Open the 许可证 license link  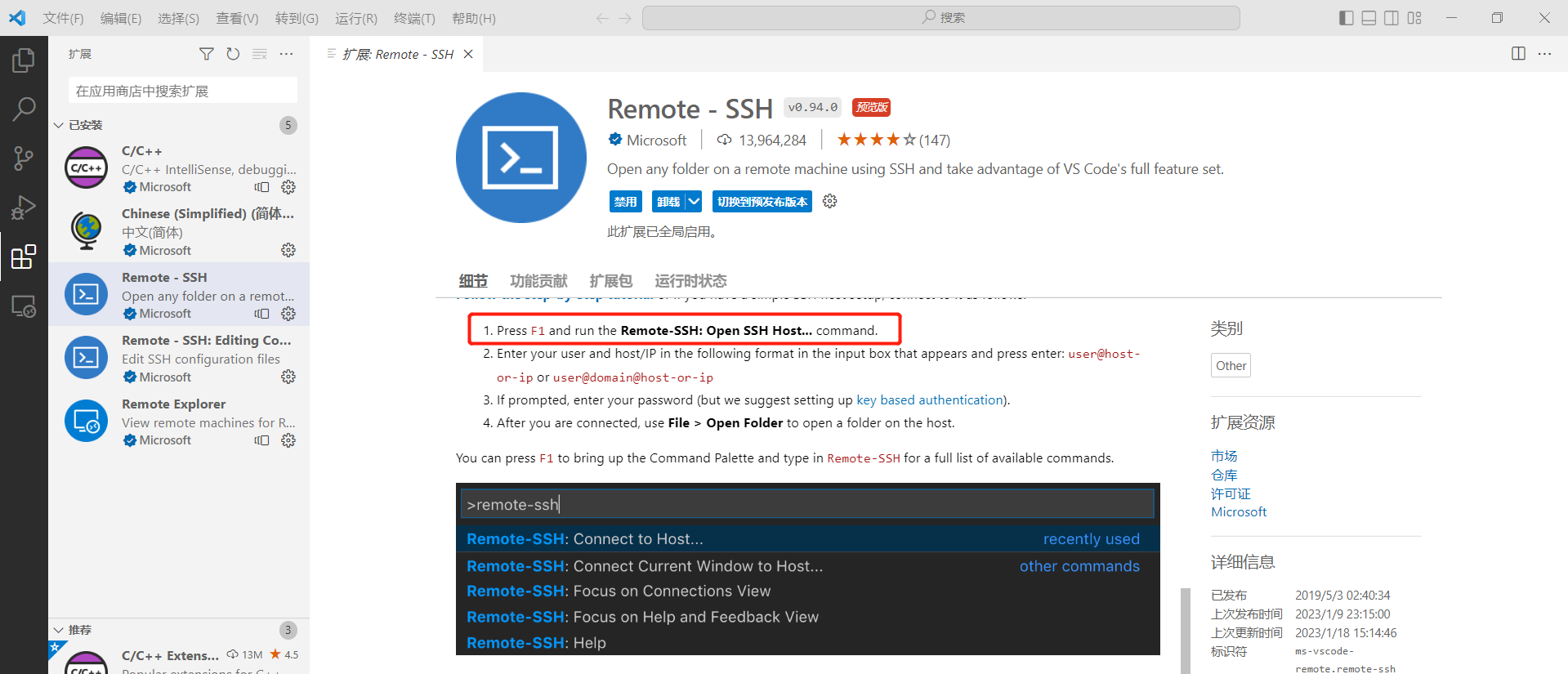(1231, 493)
